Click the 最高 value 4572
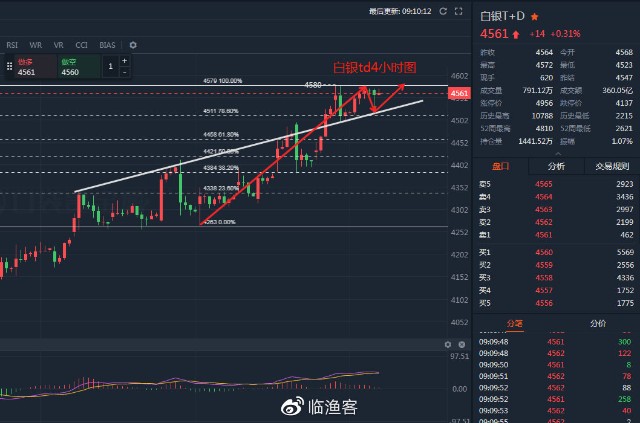 pos(544,65)
